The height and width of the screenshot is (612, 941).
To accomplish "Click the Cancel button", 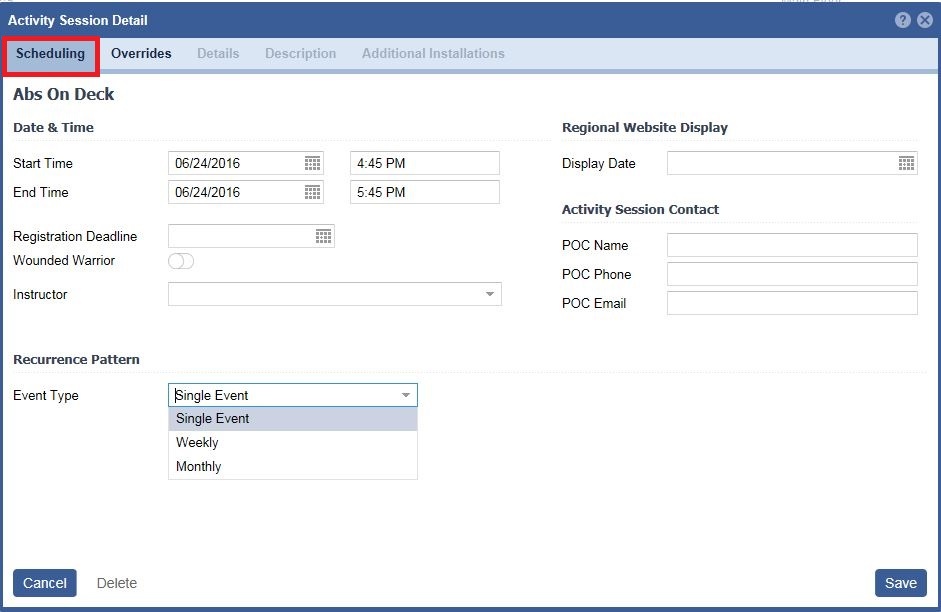I will click(45, 583).
